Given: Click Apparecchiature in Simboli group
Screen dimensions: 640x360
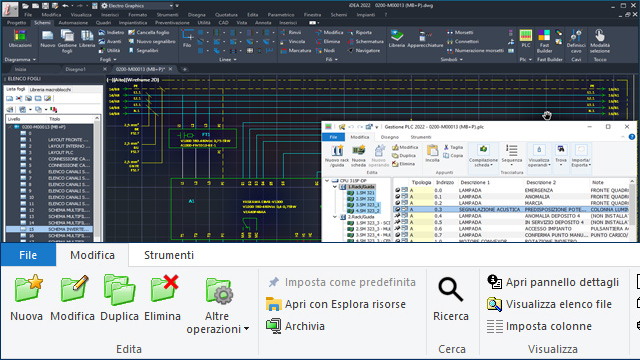Looking at the screenshot, I should click(425, 39).
